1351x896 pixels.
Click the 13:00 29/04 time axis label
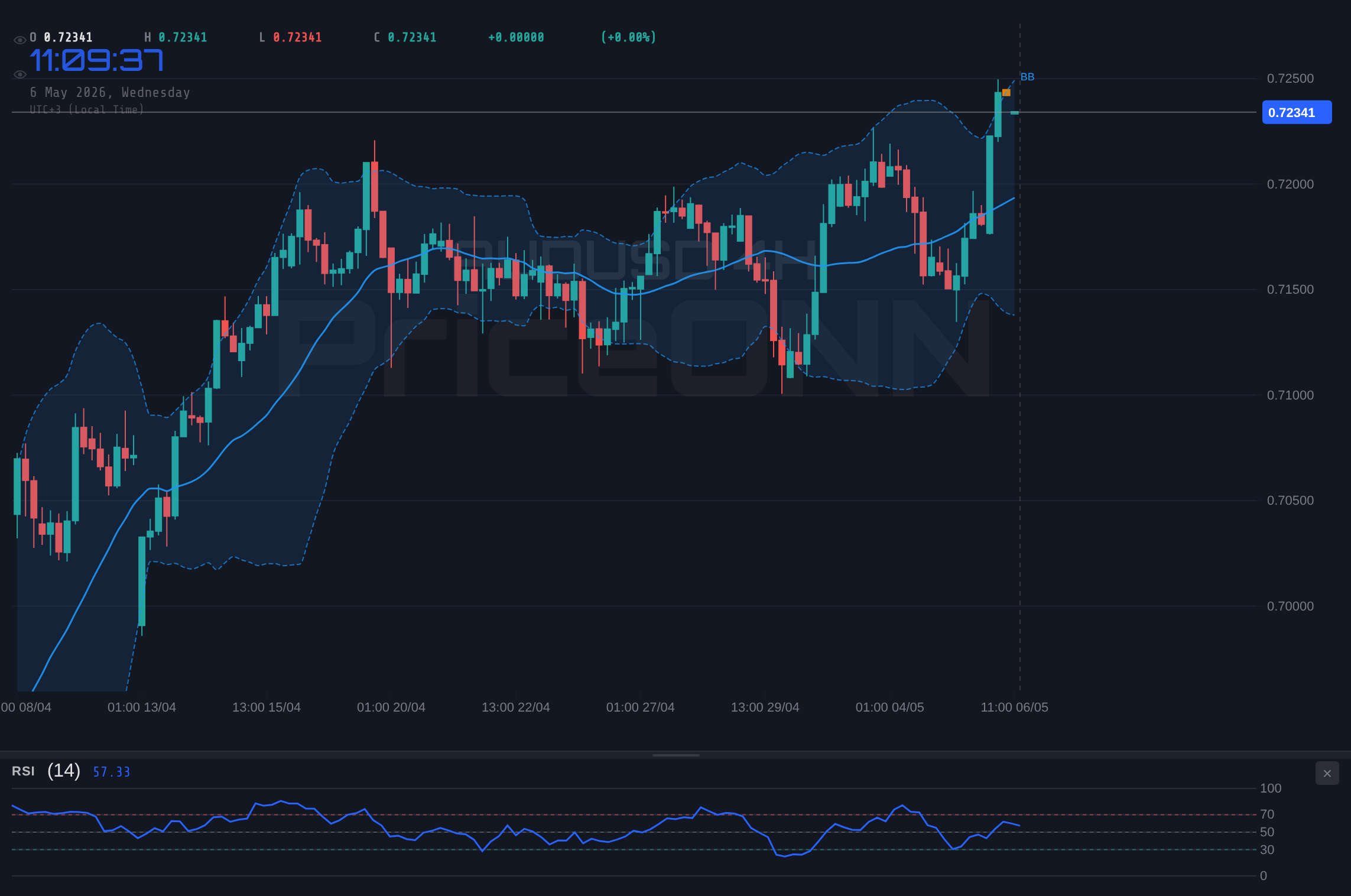tap(765, 707)
